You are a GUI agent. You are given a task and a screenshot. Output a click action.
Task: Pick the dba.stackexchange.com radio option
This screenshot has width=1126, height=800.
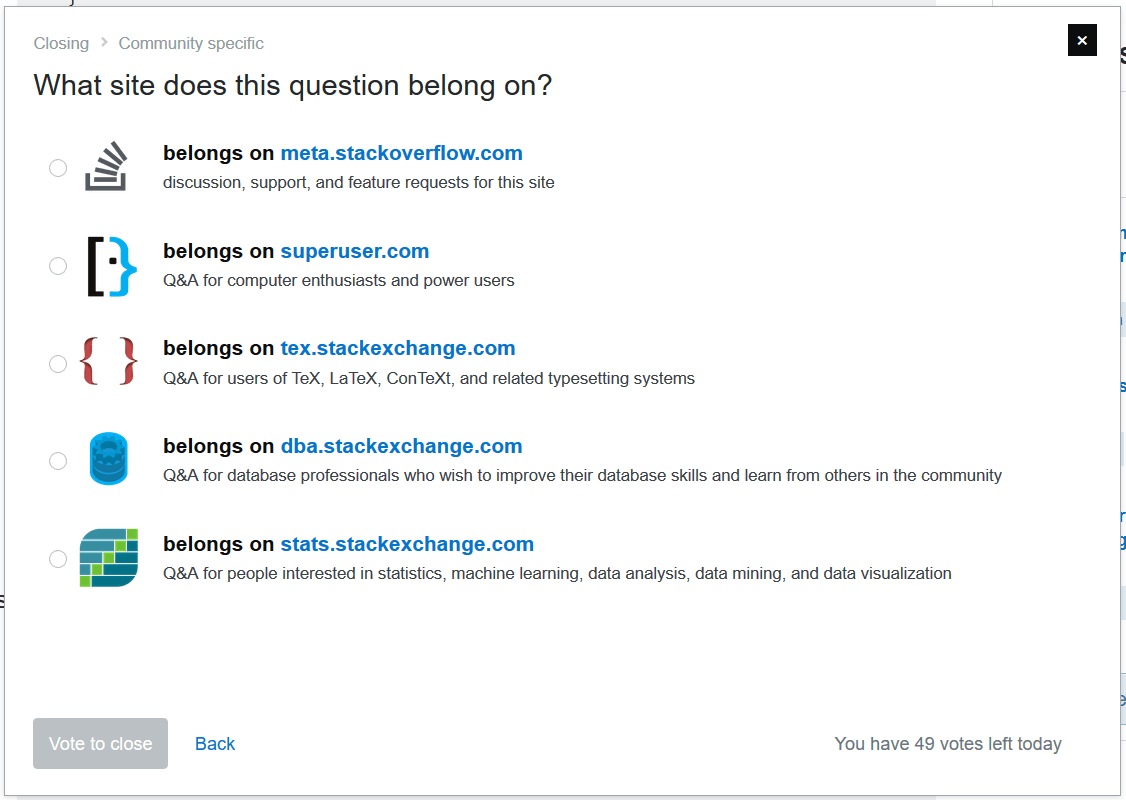coord(58,461)
